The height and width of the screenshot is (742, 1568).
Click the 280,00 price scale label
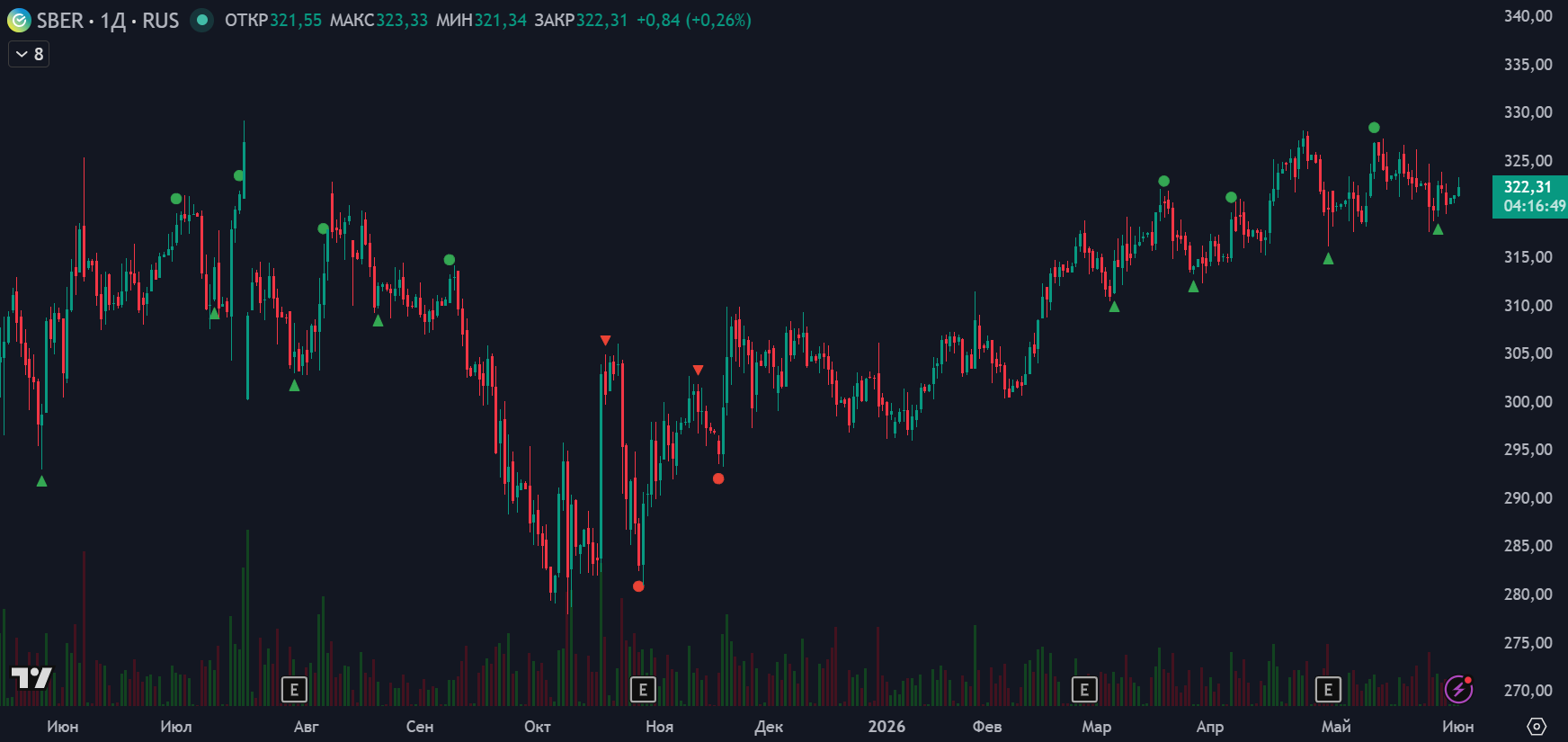(x=1528, y=594)
